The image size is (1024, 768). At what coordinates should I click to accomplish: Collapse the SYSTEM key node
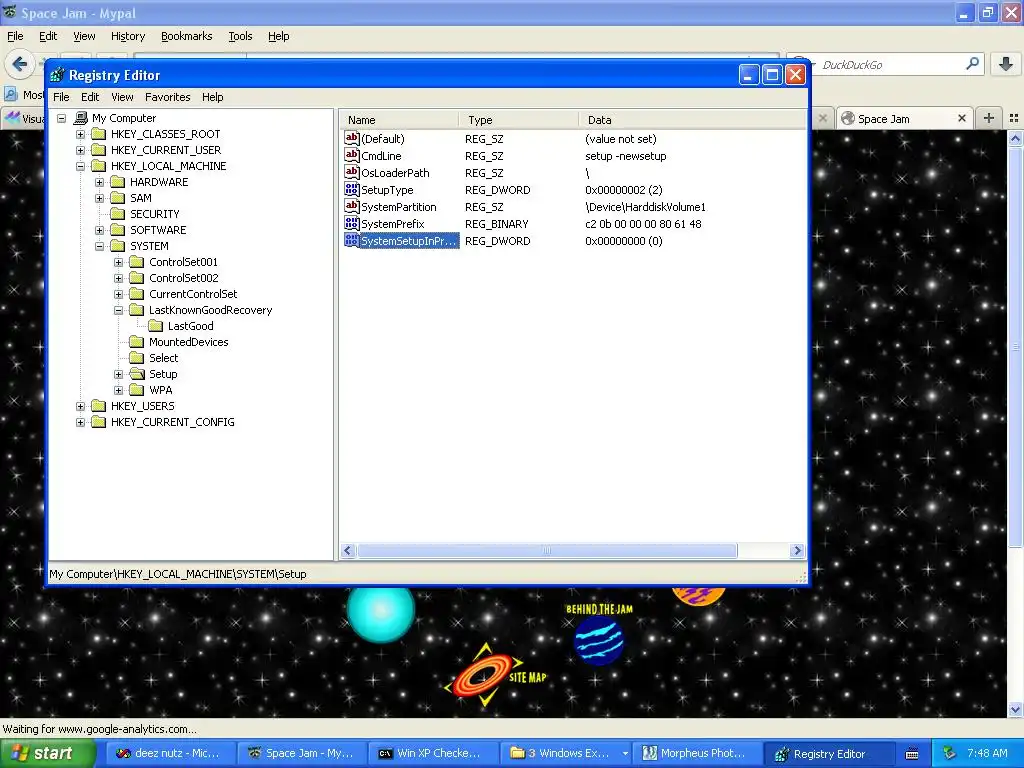point(99,246)
